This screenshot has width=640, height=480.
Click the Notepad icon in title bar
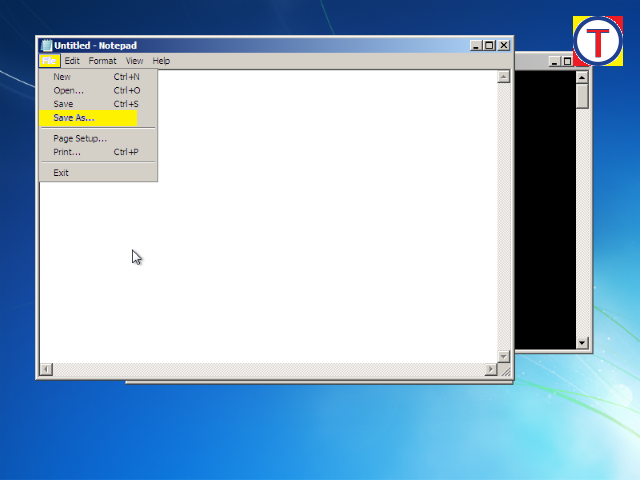click(47, 45)
